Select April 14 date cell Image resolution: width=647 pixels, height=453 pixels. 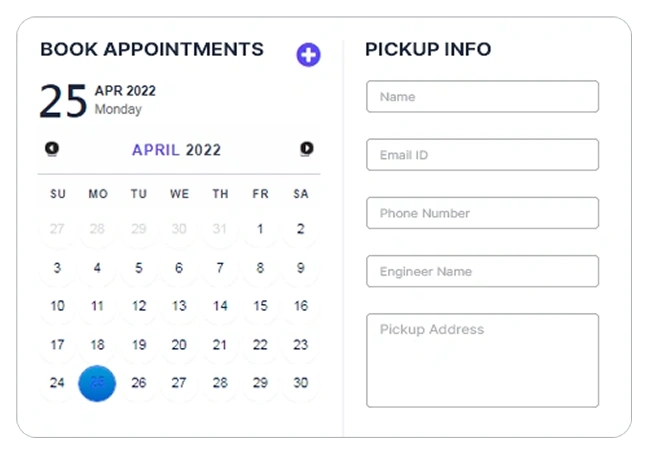220,306
